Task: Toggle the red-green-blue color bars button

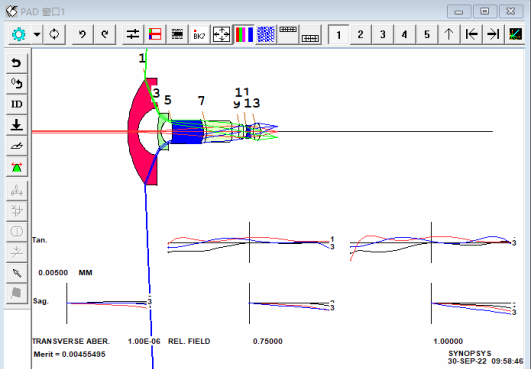Action: click(244, 35)
